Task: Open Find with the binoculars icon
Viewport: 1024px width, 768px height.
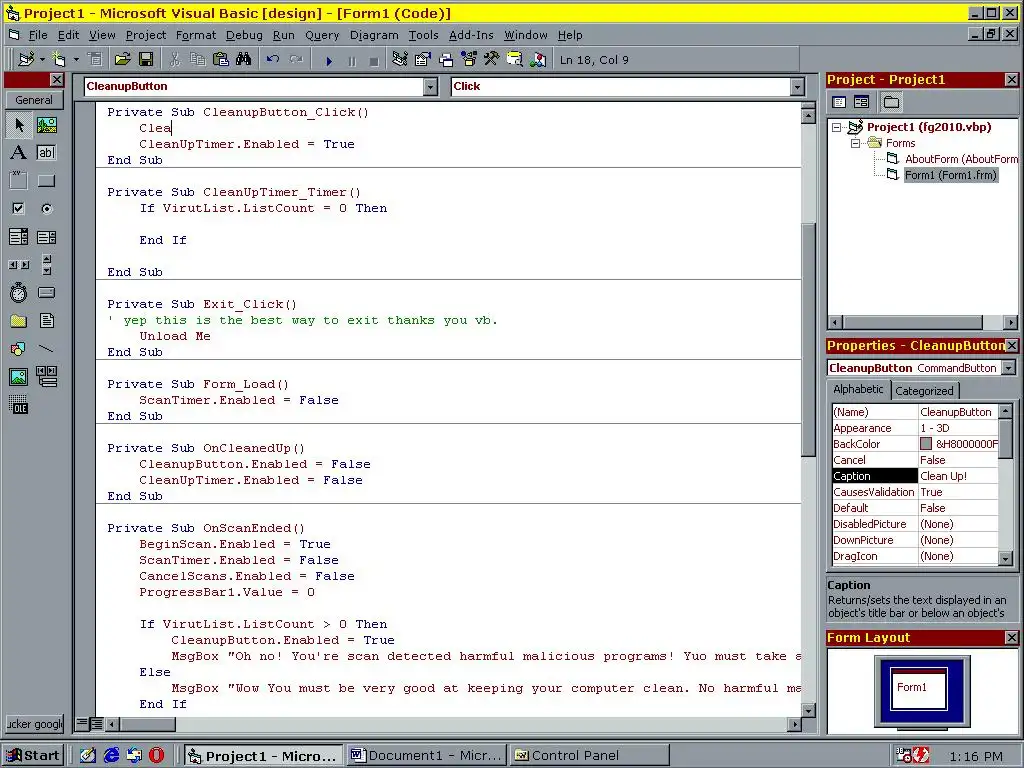Action: (244, 59)
